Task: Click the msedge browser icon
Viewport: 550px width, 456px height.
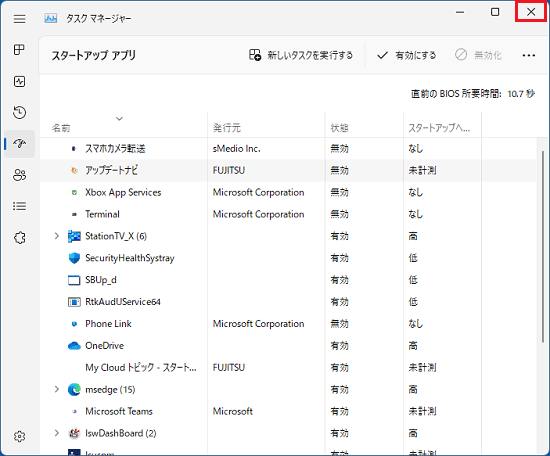Action: coord(74,390)
